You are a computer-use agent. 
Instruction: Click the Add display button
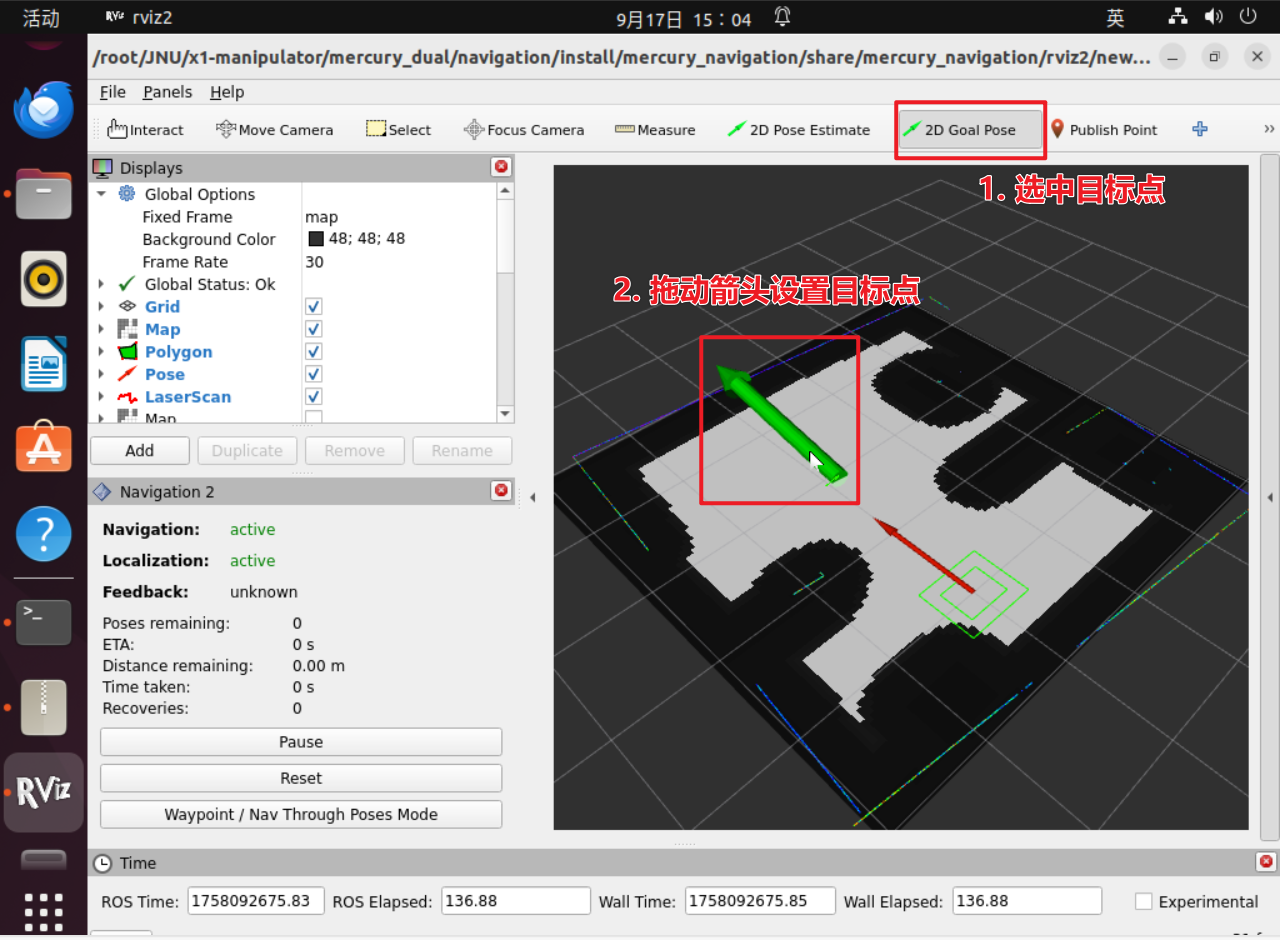point(140,451)
